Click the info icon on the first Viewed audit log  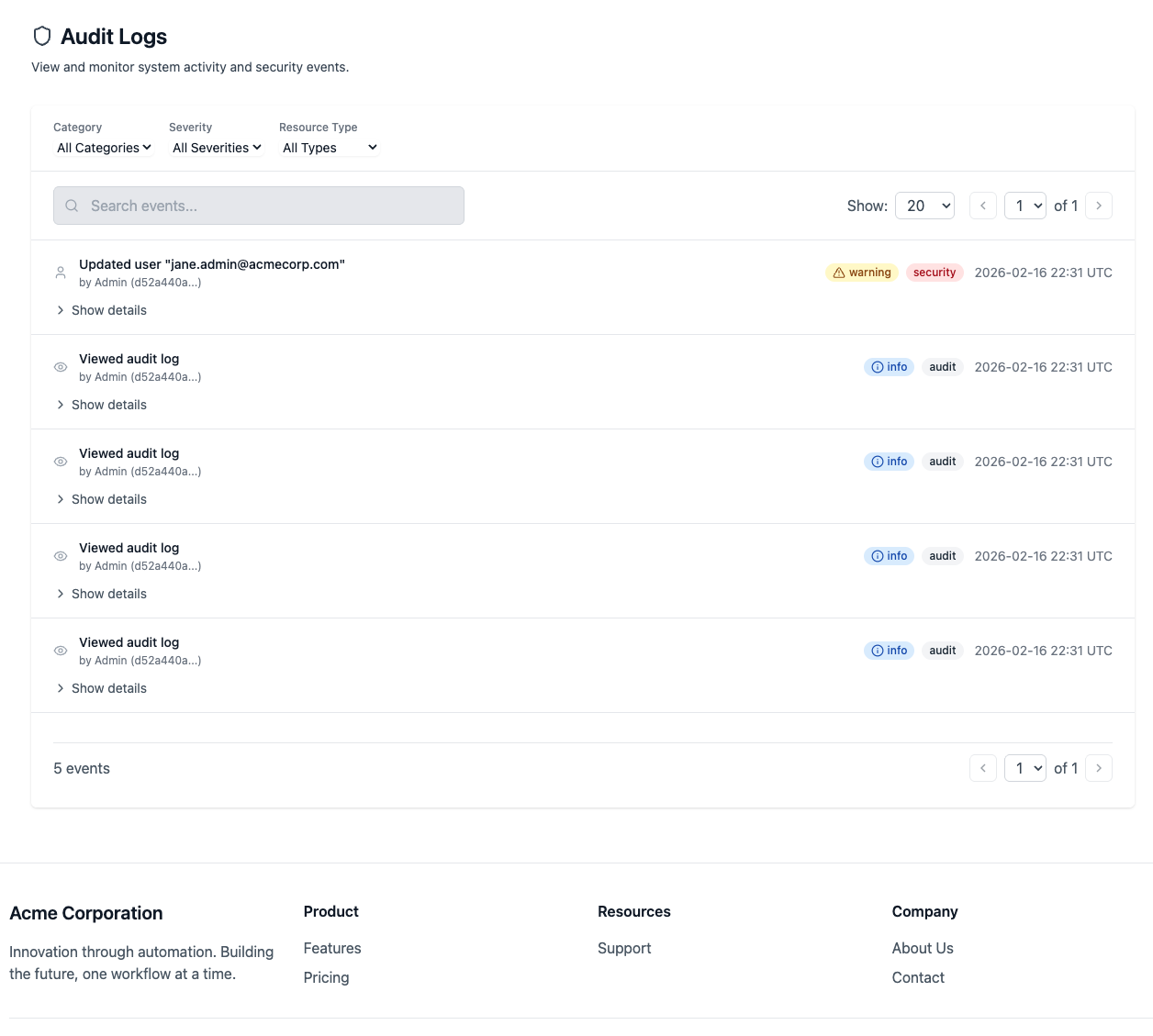[x=879, y=366]
